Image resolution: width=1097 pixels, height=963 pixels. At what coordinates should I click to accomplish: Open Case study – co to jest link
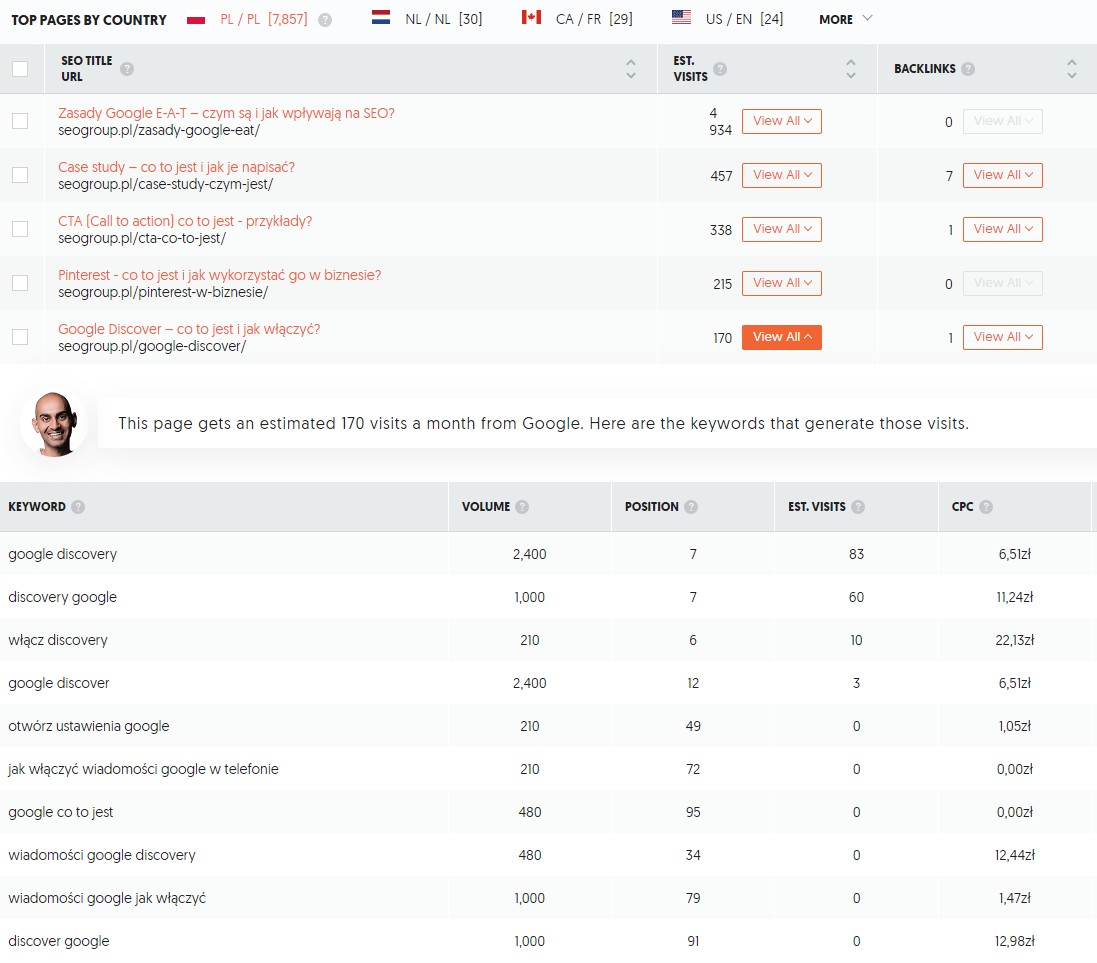point(176,167)
